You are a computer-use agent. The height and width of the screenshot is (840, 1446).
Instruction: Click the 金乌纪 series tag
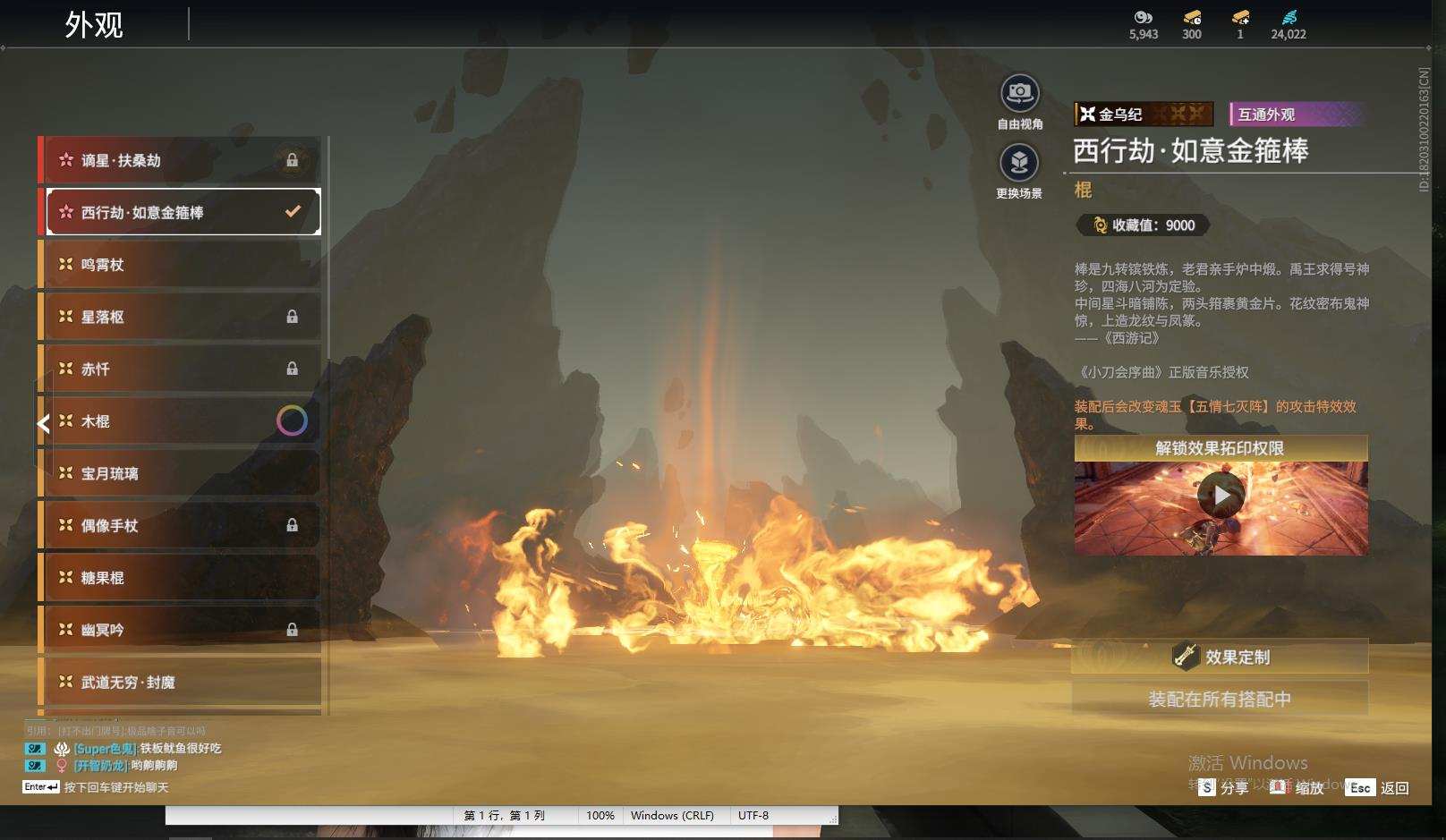click(1144, 114)
